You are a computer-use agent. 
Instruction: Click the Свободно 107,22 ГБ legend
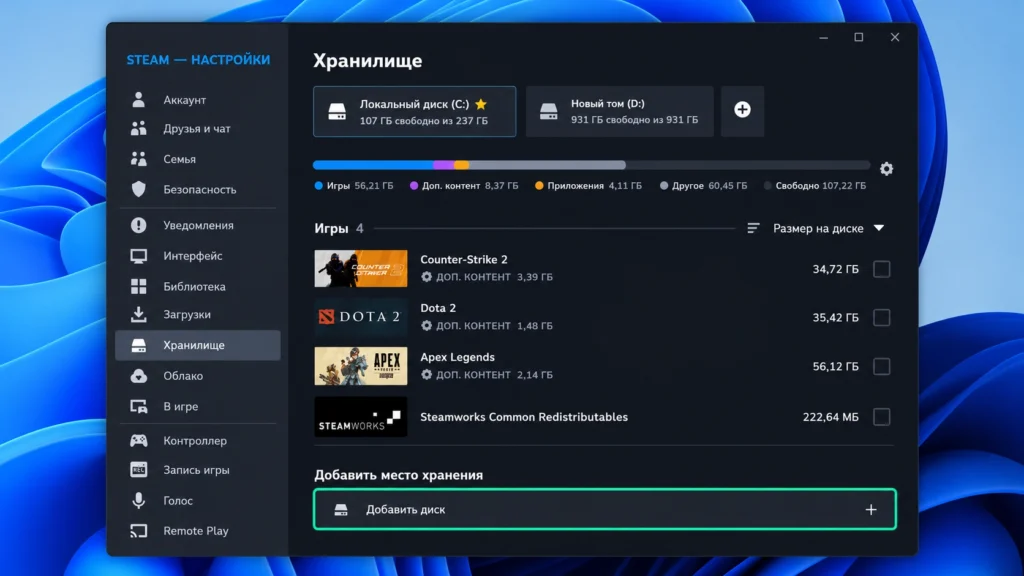coord(815,185)
